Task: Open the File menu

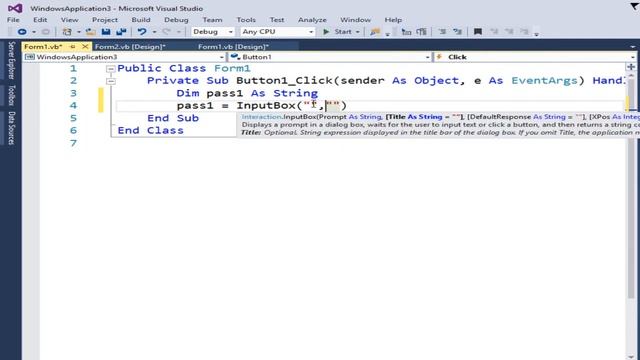Action: tap(13, 20)
